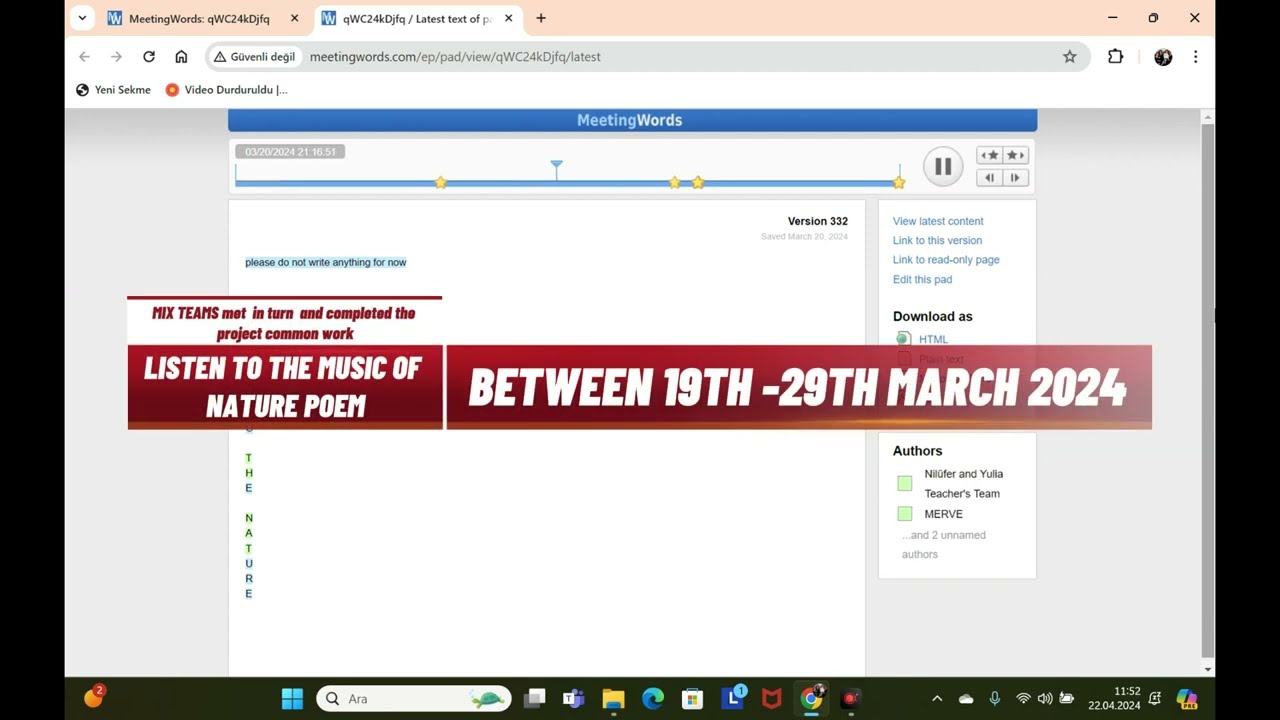Pause the timeslider playback
Screen dimensions: 1280x720
pyautogui.click(x=943, y=167)
